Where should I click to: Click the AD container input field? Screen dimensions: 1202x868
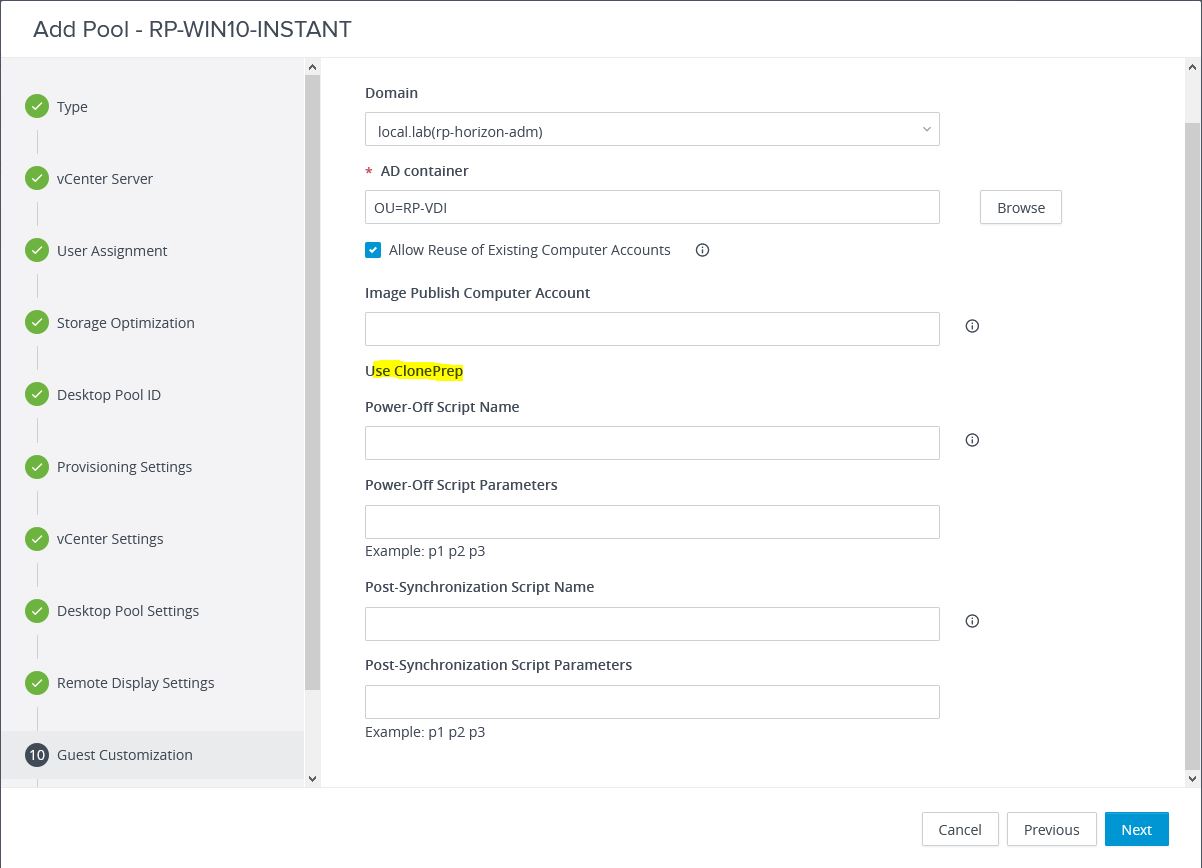tap(652, 207)
